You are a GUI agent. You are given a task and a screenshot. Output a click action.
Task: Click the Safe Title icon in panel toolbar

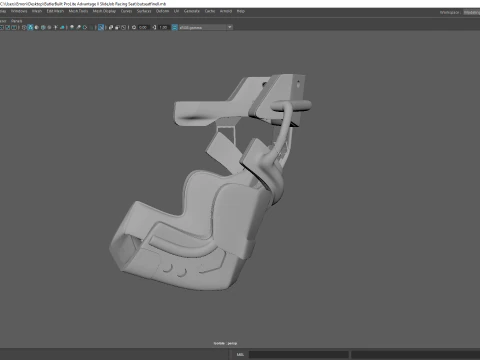14,27
